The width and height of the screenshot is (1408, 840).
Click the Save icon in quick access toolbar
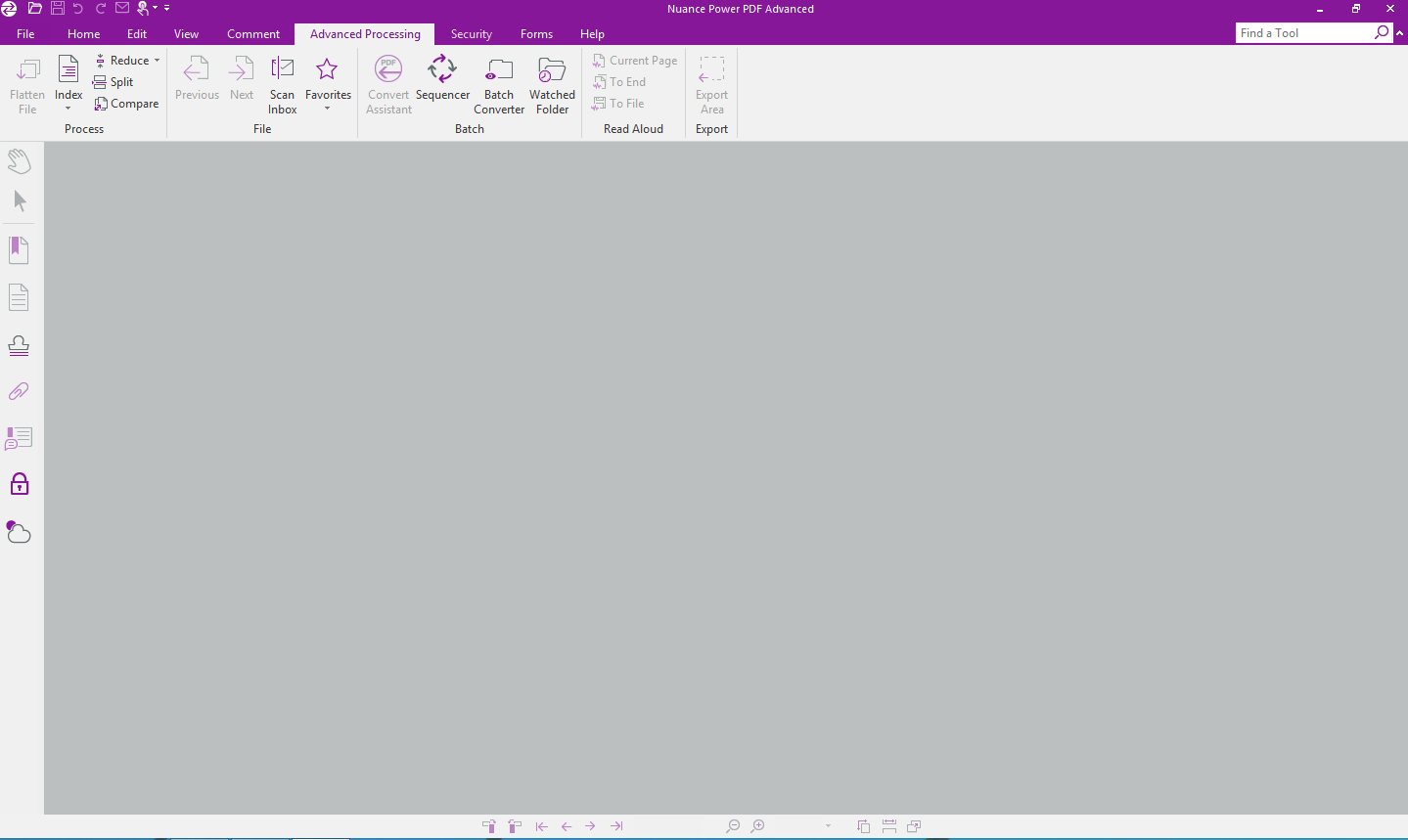[57, 8]
